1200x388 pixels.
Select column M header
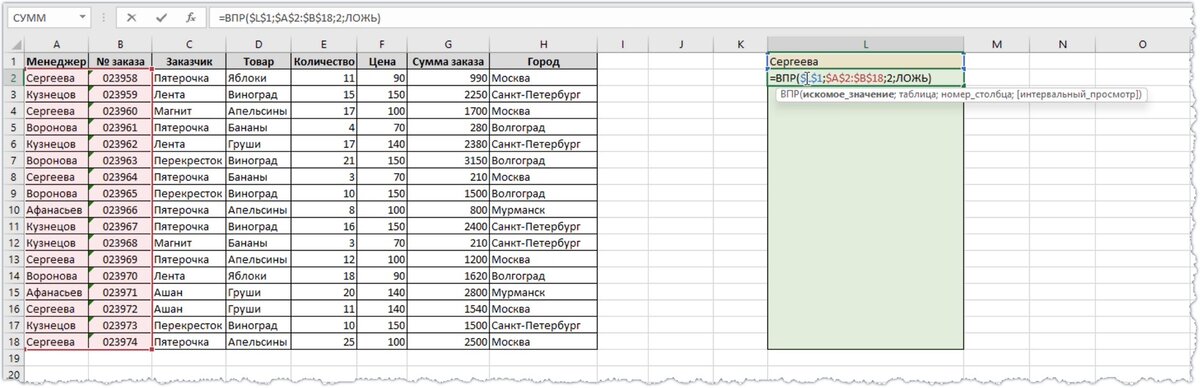click(x=997, y=44)
